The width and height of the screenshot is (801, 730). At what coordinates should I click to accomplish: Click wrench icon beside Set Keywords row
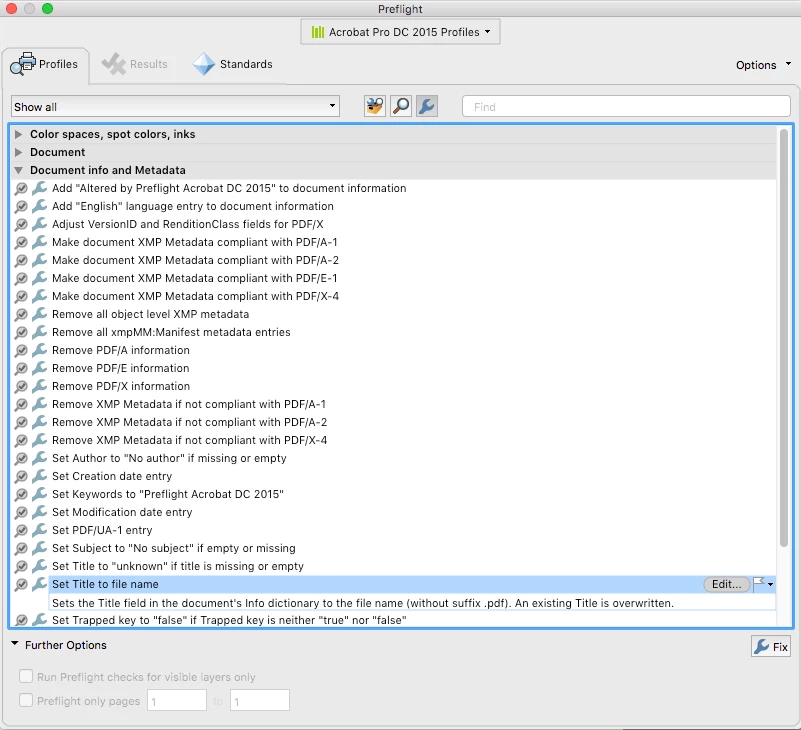tap(39, 493)
